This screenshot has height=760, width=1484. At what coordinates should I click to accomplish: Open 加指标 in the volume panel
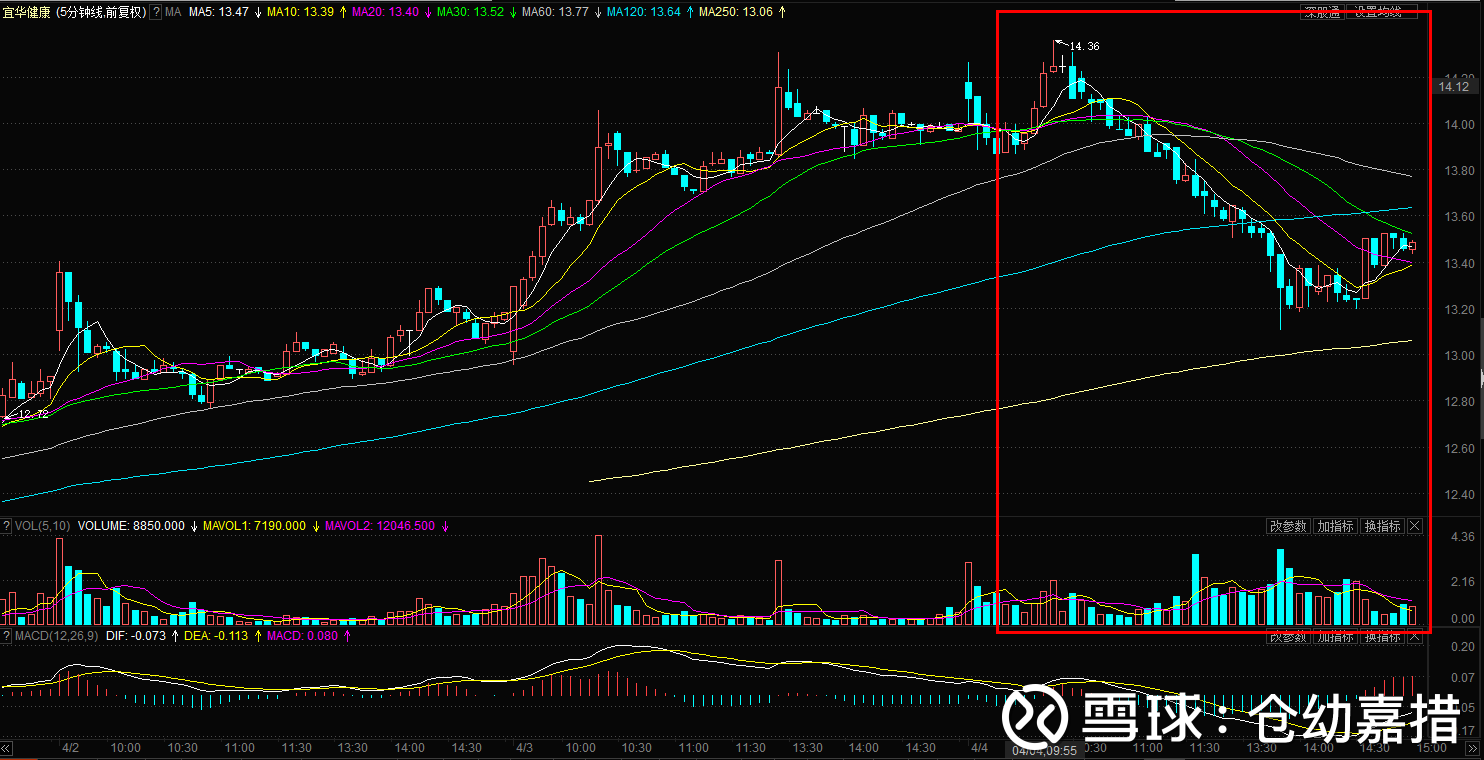pos(1335,526)
